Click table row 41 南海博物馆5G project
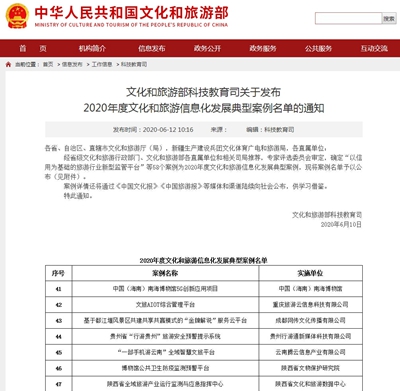The width and height of the screenshot is (400, 391). 204,289
